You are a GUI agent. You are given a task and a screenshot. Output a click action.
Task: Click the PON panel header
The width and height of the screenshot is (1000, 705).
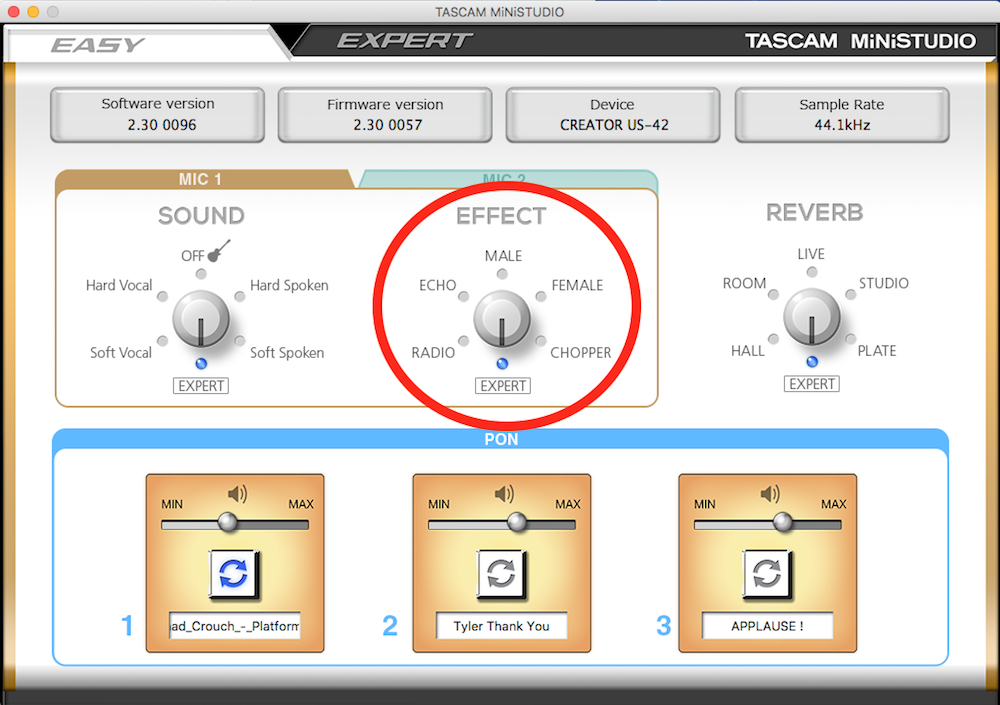coord(501,439)
